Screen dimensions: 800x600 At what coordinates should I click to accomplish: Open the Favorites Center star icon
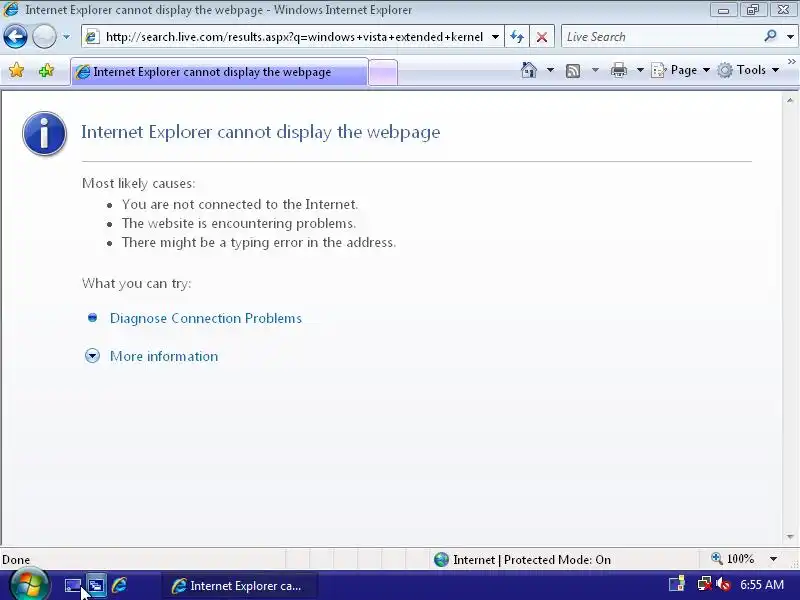click(16, 70)
